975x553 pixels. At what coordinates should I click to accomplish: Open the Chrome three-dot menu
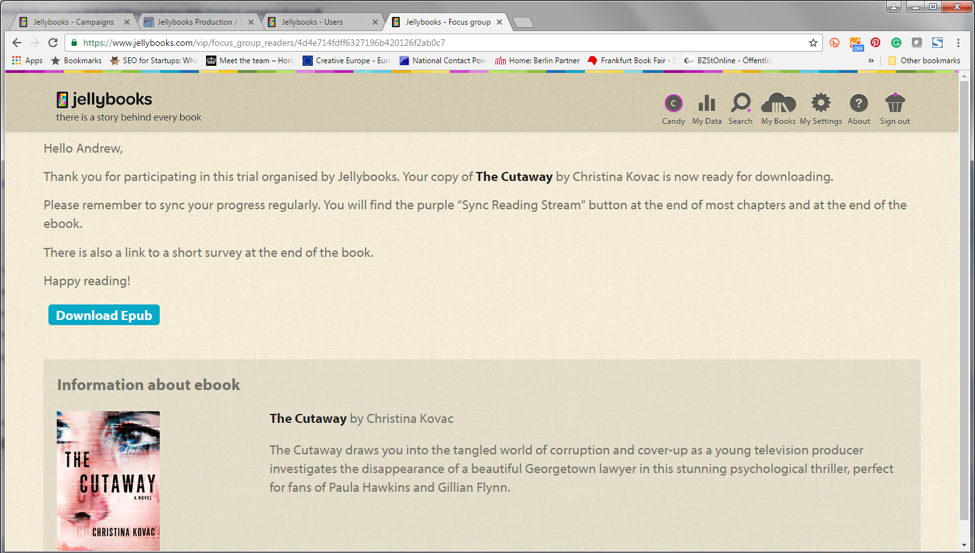[x=958, y=43]
